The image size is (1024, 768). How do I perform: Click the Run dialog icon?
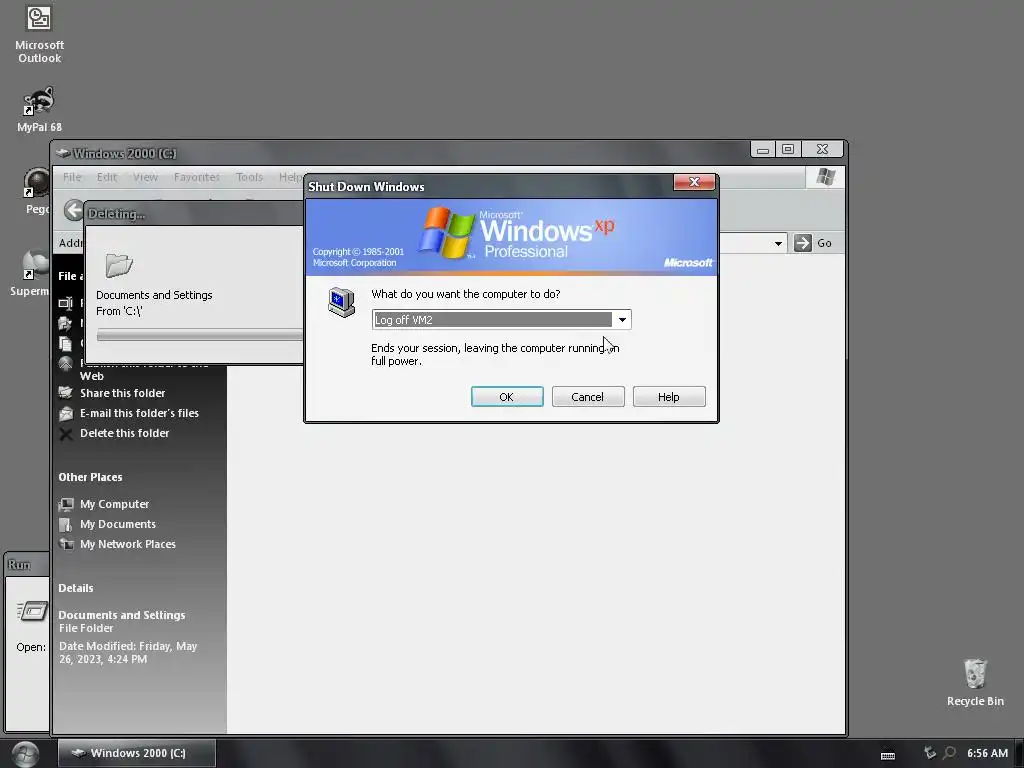click(x=32, y=612)
